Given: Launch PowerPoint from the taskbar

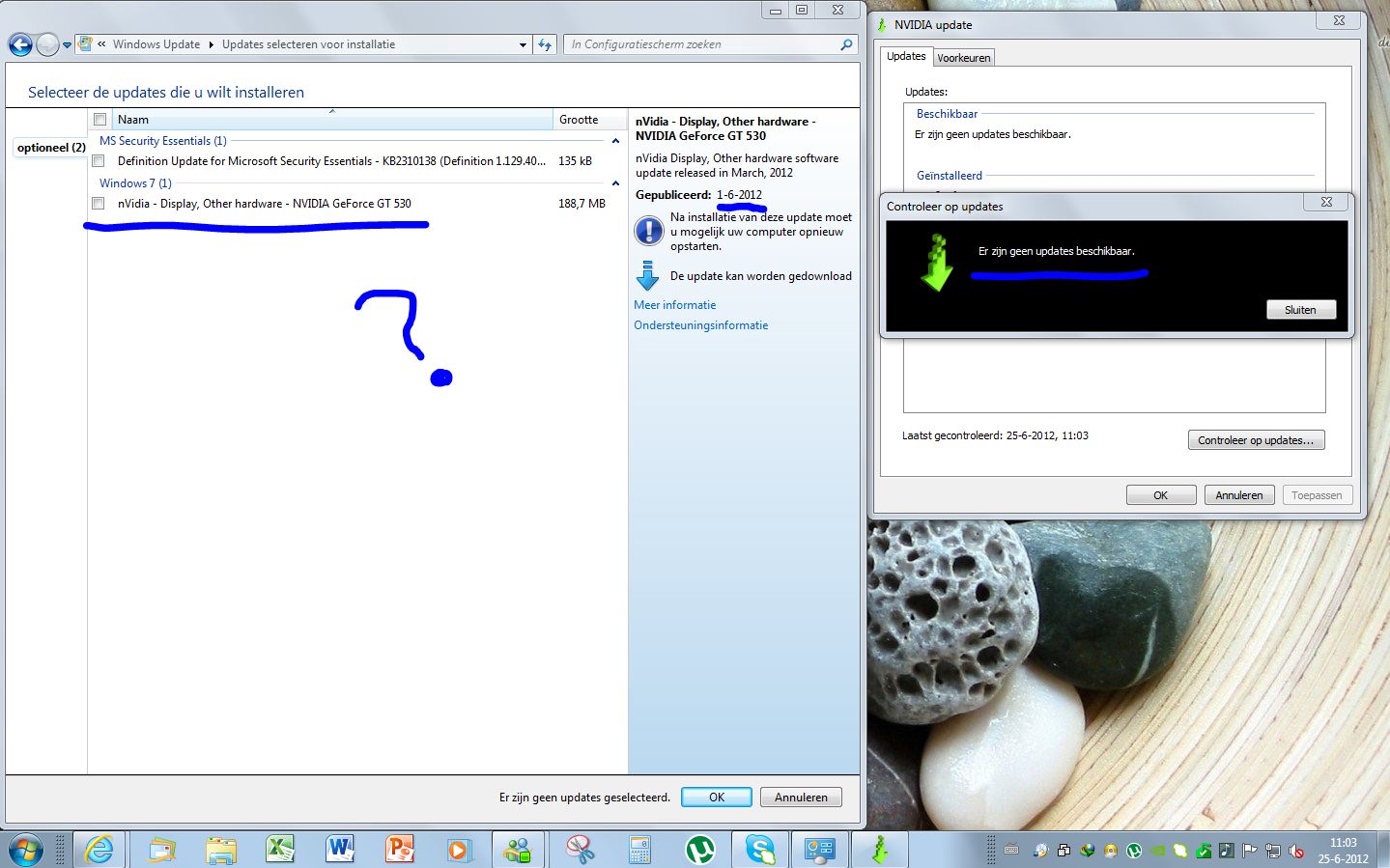Looking at the screenshot, I should 398,850.
